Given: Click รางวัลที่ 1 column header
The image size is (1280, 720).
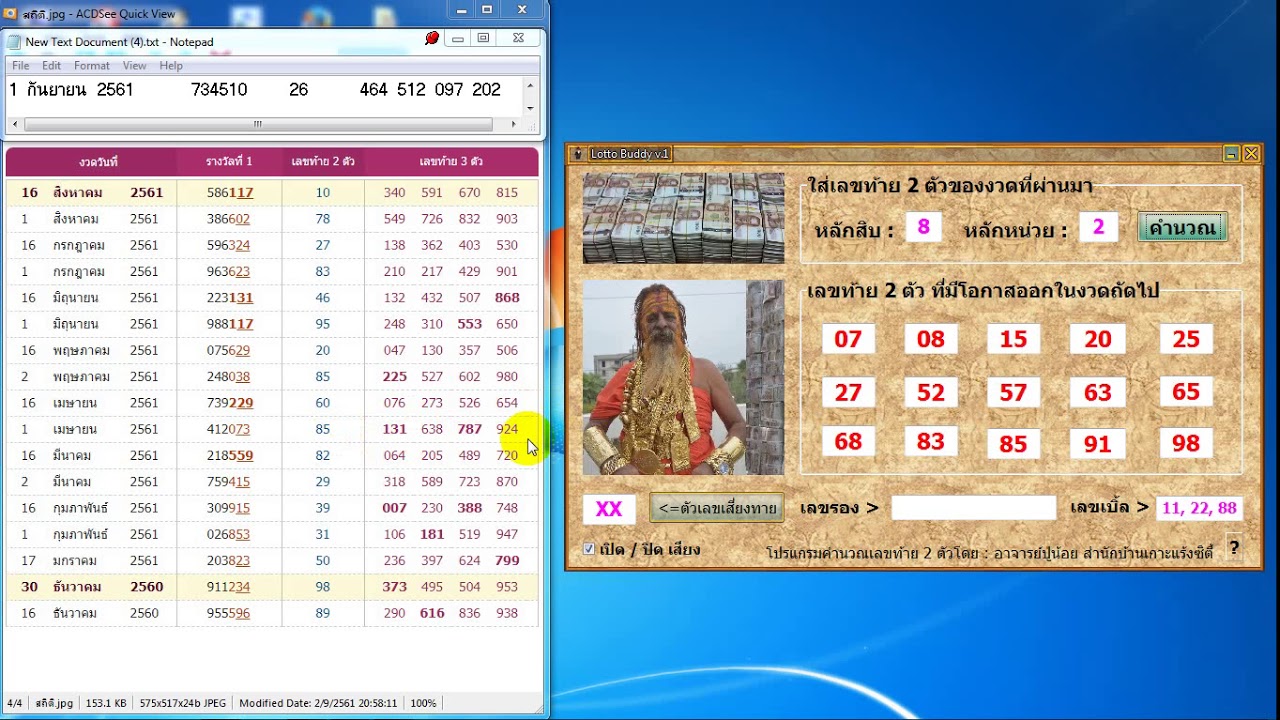Looking at the screenshot, I should (229, 161).
